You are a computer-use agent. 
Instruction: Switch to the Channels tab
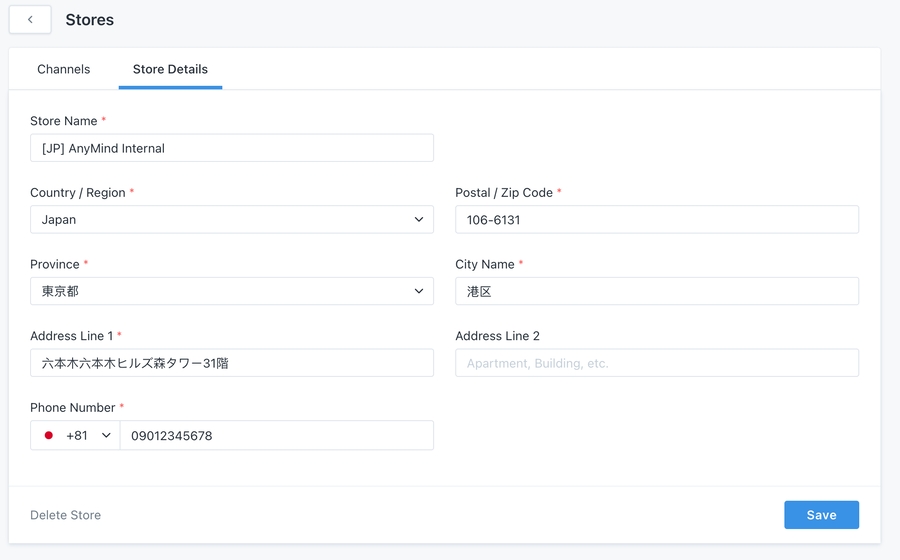[63, 69]
